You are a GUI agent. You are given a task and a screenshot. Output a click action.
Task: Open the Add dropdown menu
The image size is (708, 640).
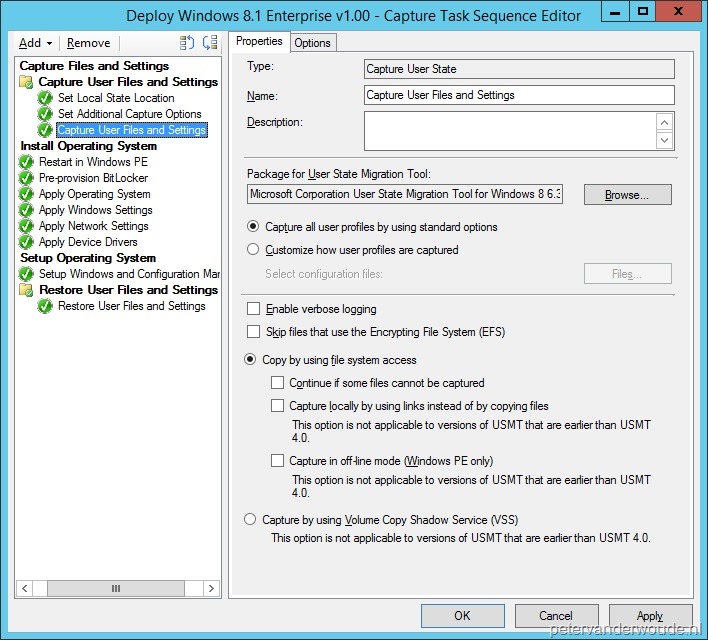tap(36, 43)
